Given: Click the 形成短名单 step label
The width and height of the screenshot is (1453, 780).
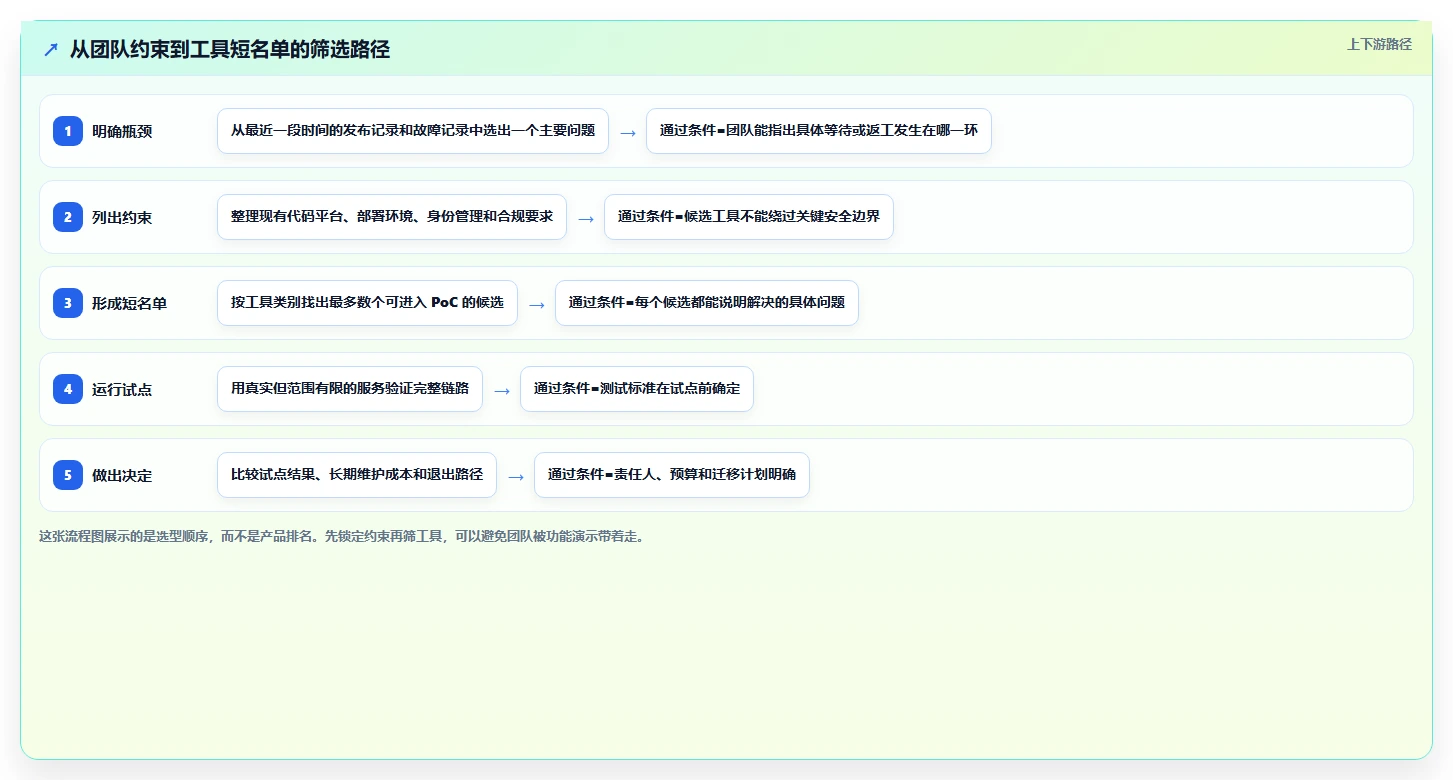Looking at the screenshot, I should [x=129, y=303].
